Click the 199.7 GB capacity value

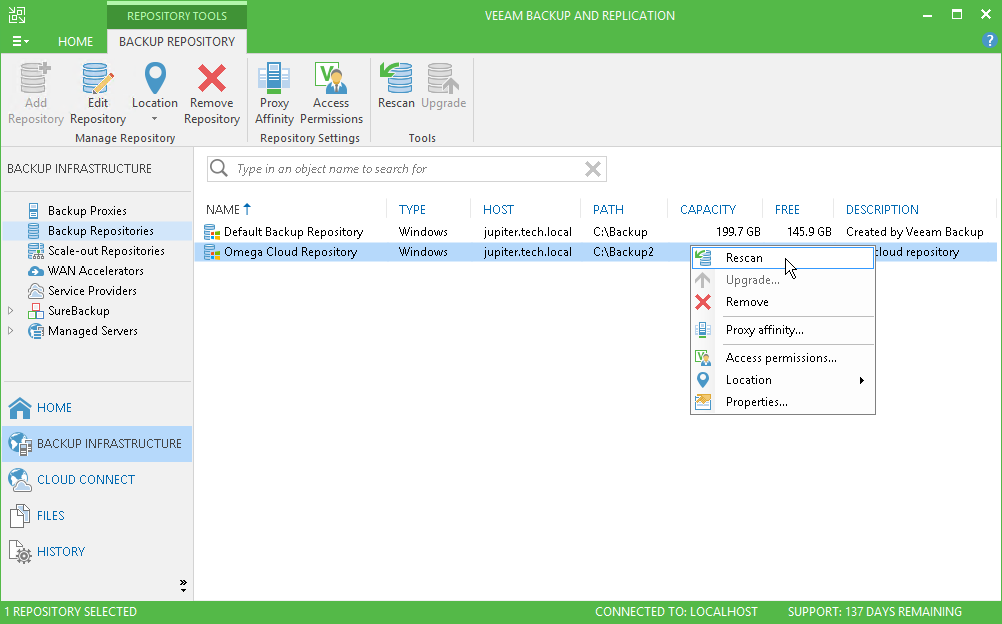point(738,231)
